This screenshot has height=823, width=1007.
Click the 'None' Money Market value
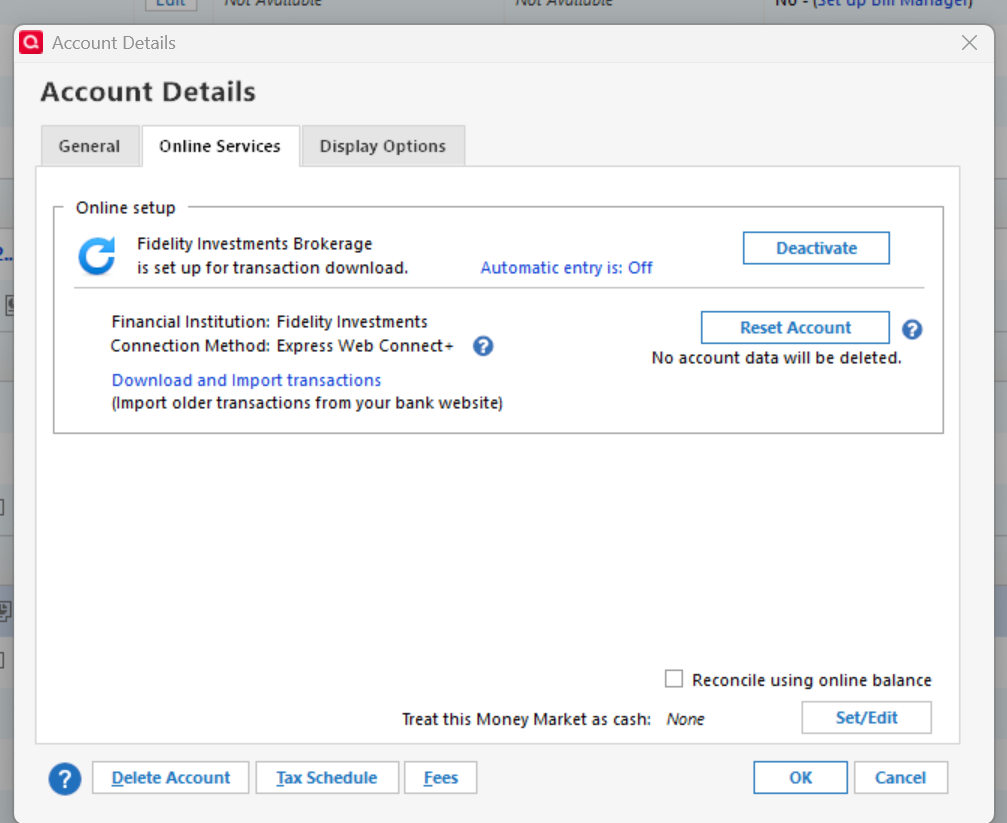click(x=685, y=719)
